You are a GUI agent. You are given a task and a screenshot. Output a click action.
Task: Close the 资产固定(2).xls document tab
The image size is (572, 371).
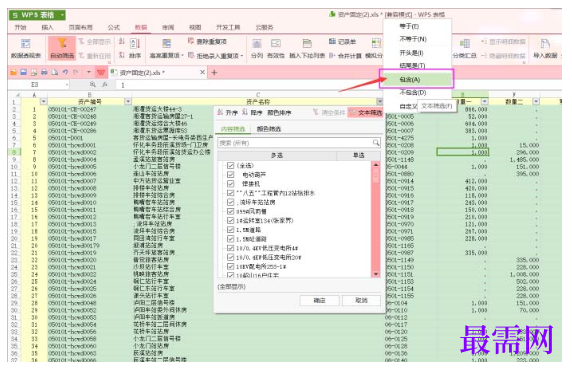202,72
